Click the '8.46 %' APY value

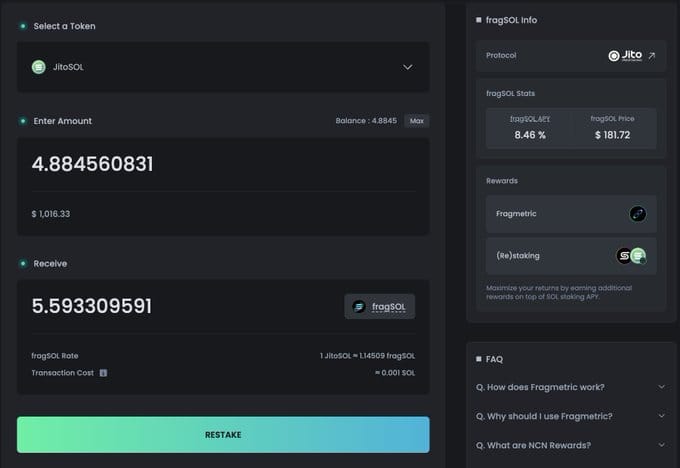(530, 135)
